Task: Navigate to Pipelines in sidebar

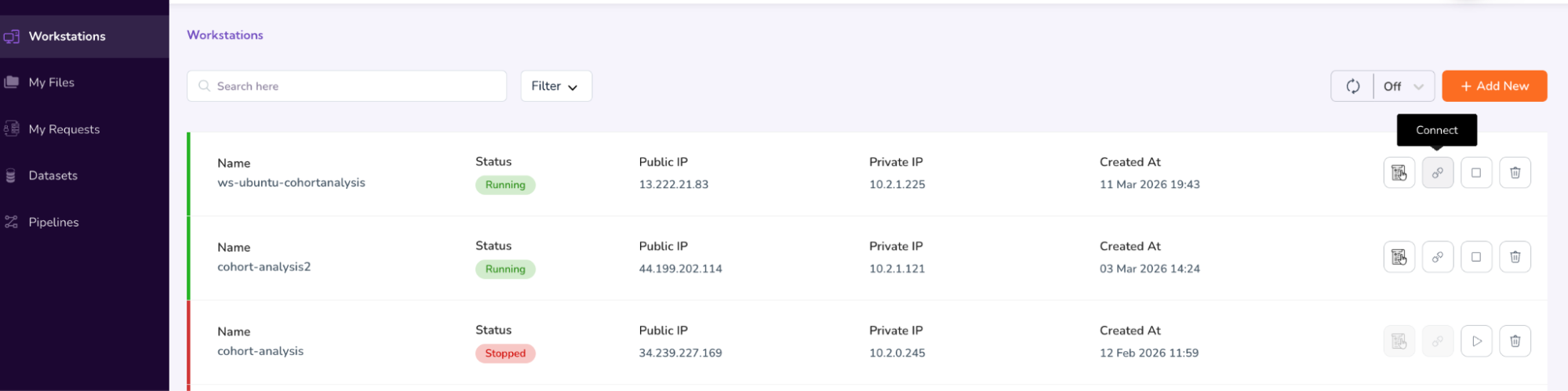Action: click(53, 223)
